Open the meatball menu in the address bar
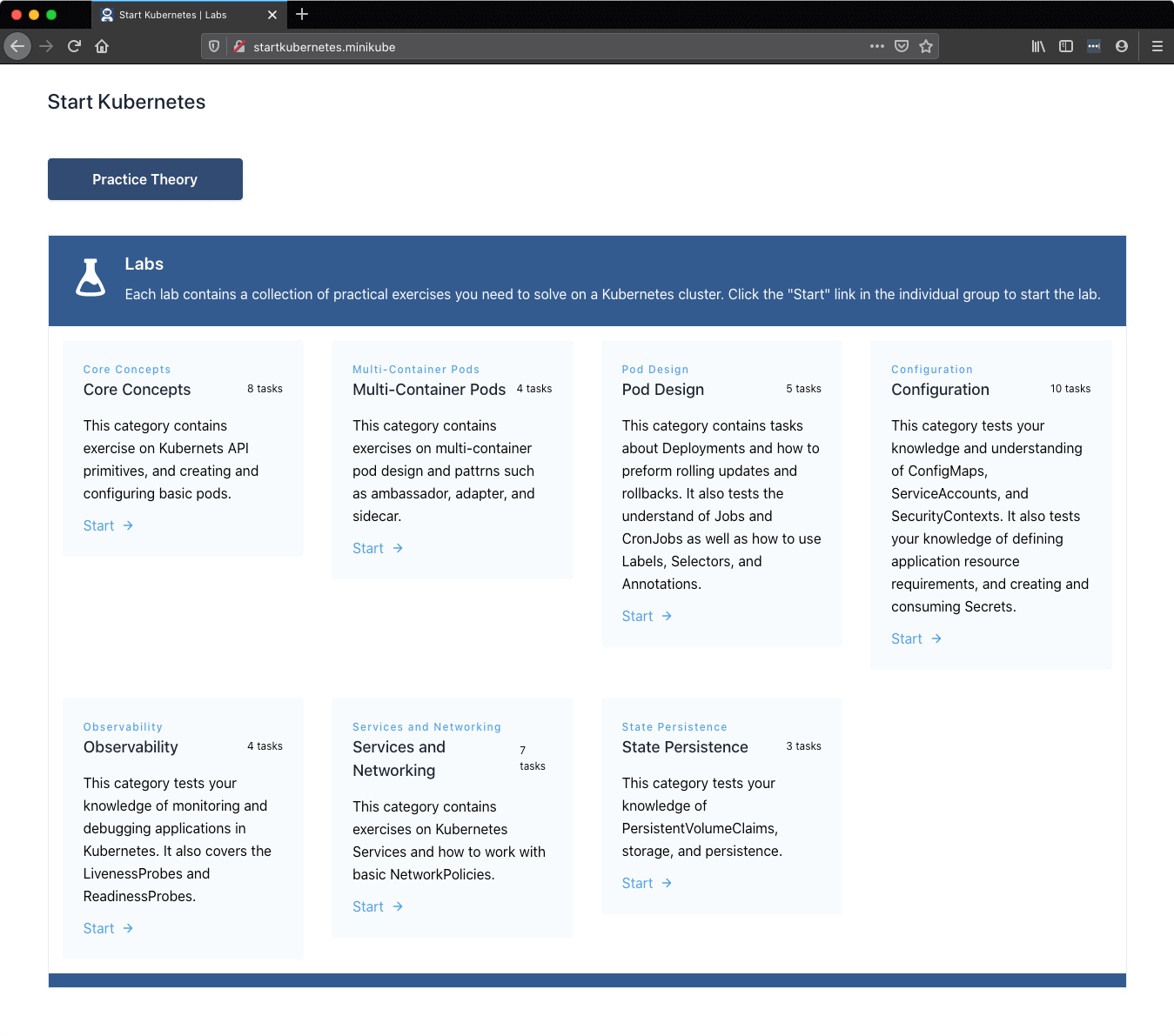1174x1036 pixels. [x=876, y=46]
